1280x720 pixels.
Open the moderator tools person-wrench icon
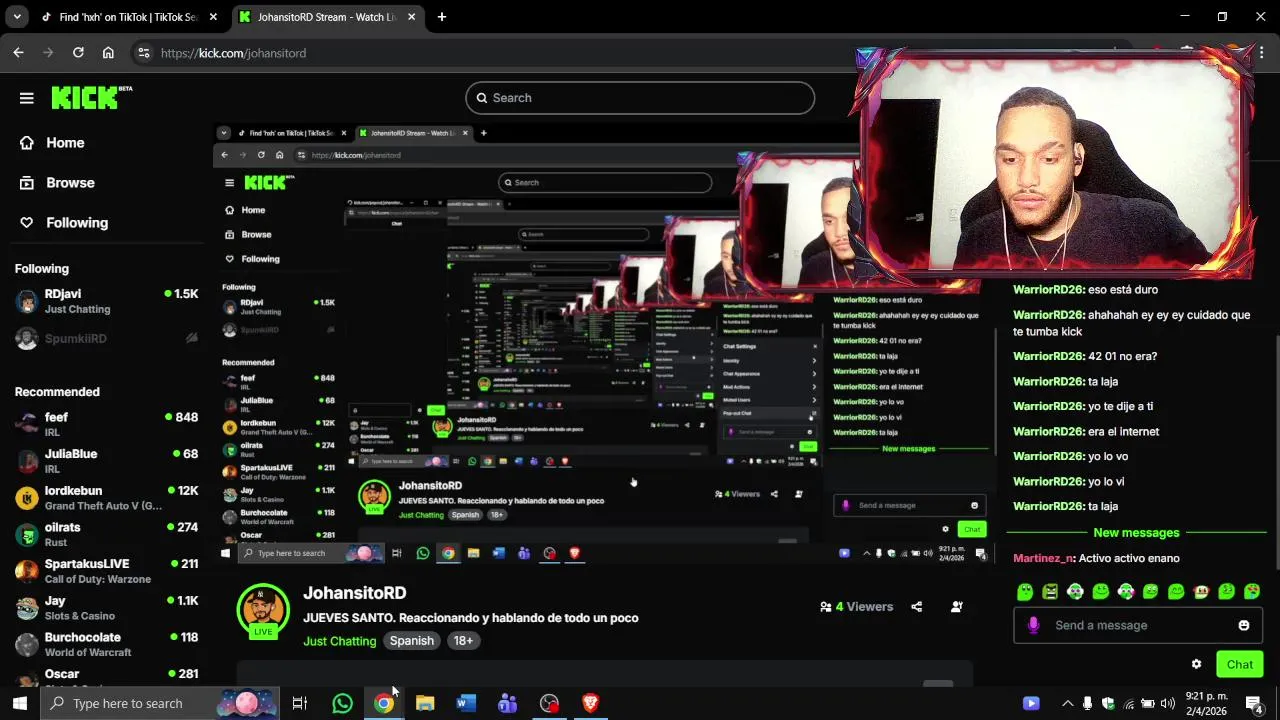957,606
